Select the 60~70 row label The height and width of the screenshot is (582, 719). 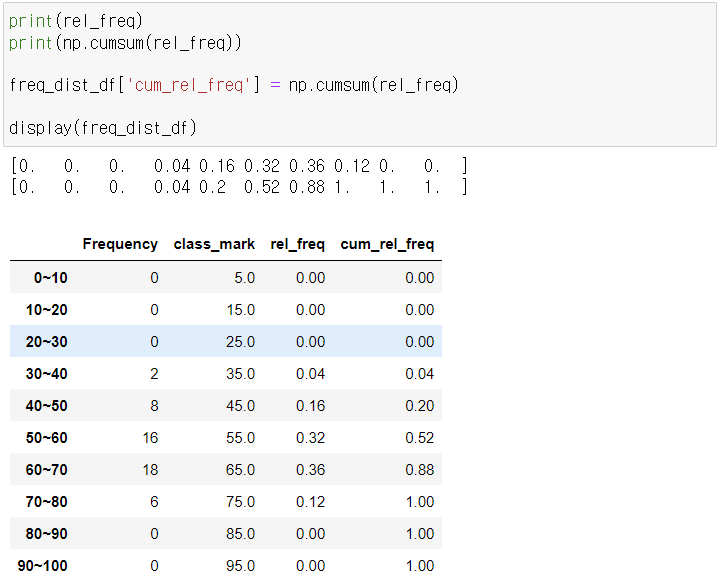tap(46, 470)
